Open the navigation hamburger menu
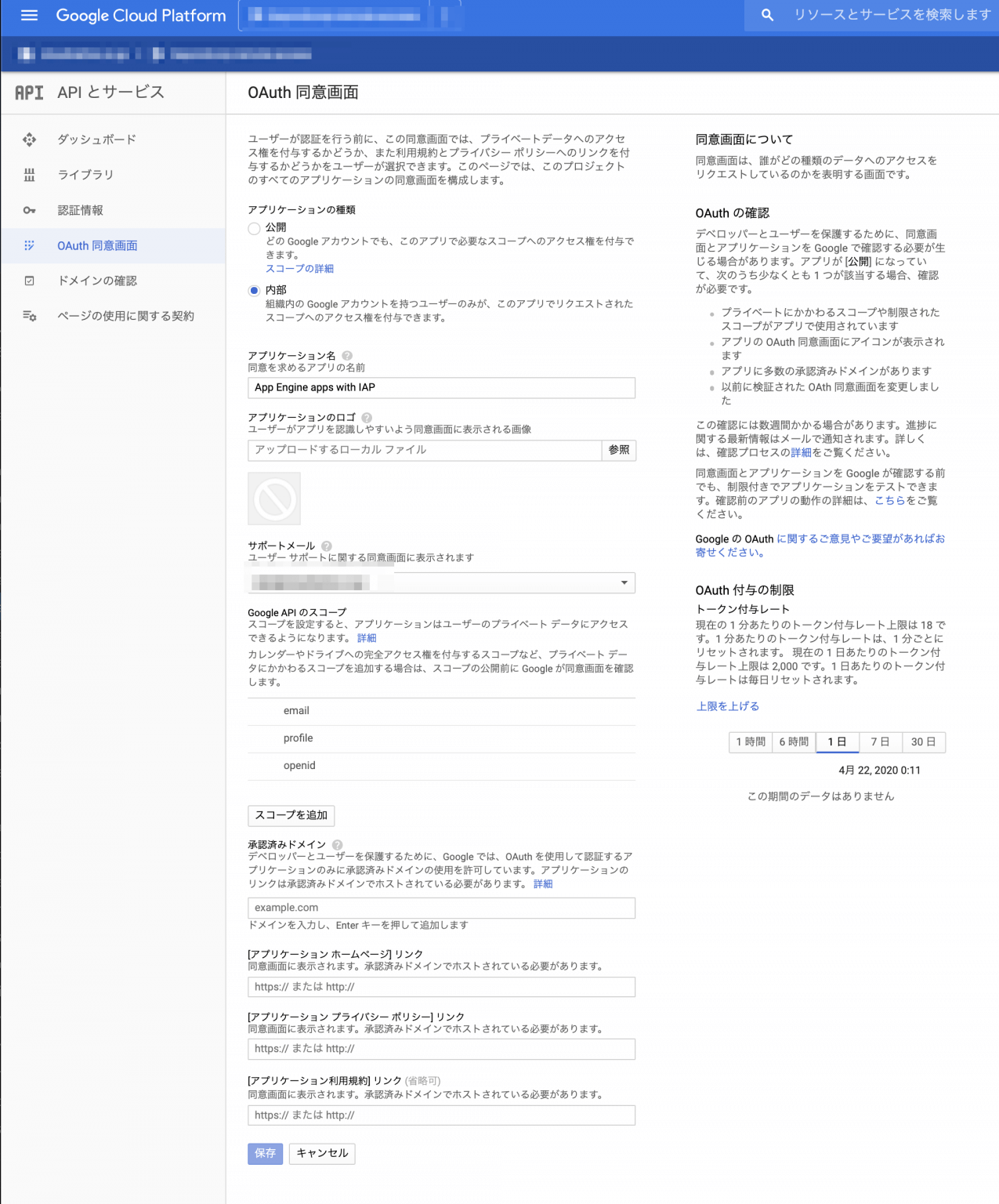The width and height of the screenshot is (999, 1204). coord(29,16)
